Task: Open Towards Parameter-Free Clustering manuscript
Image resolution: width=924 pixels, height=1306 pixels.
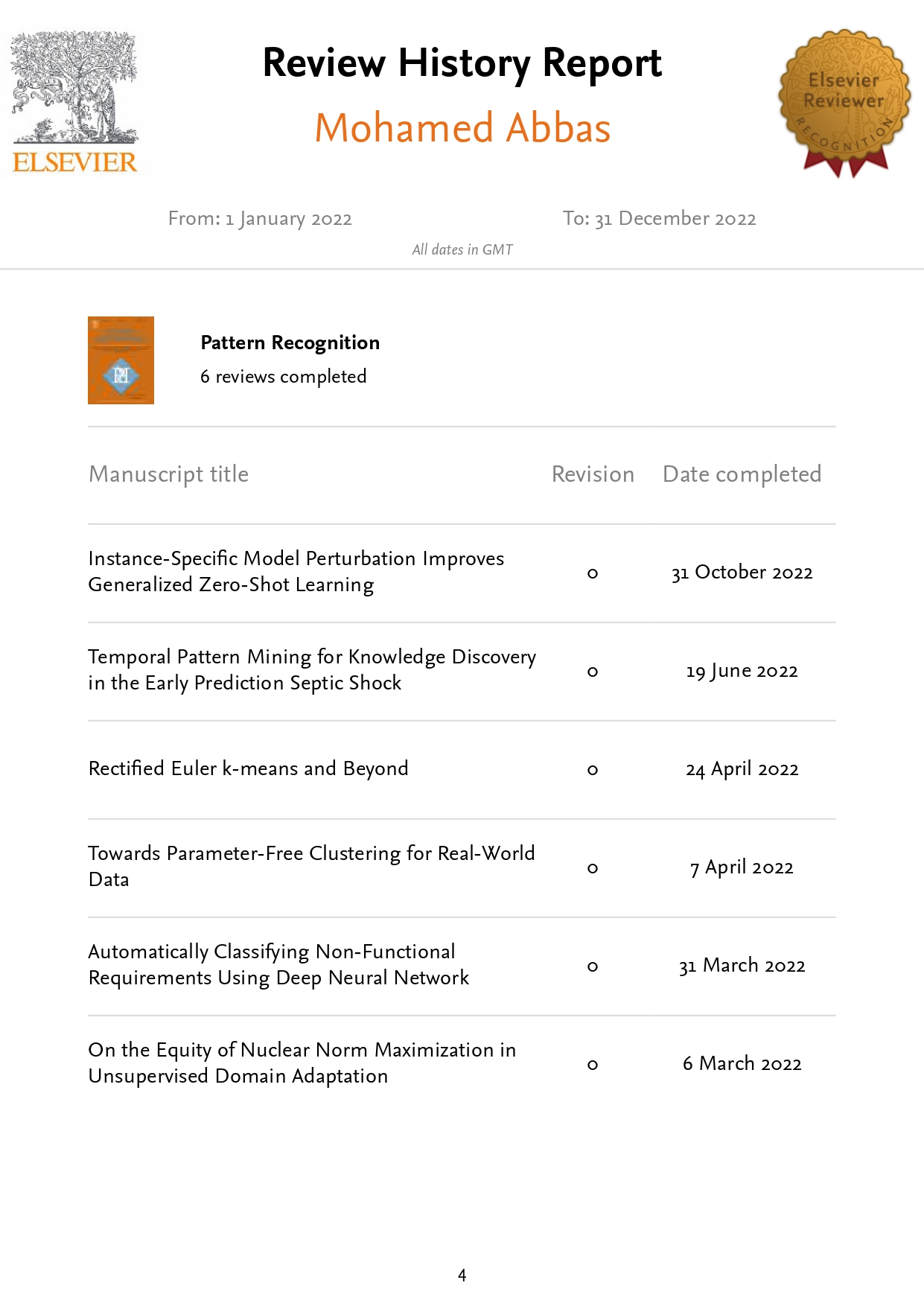Action: (x=310, y=866)
